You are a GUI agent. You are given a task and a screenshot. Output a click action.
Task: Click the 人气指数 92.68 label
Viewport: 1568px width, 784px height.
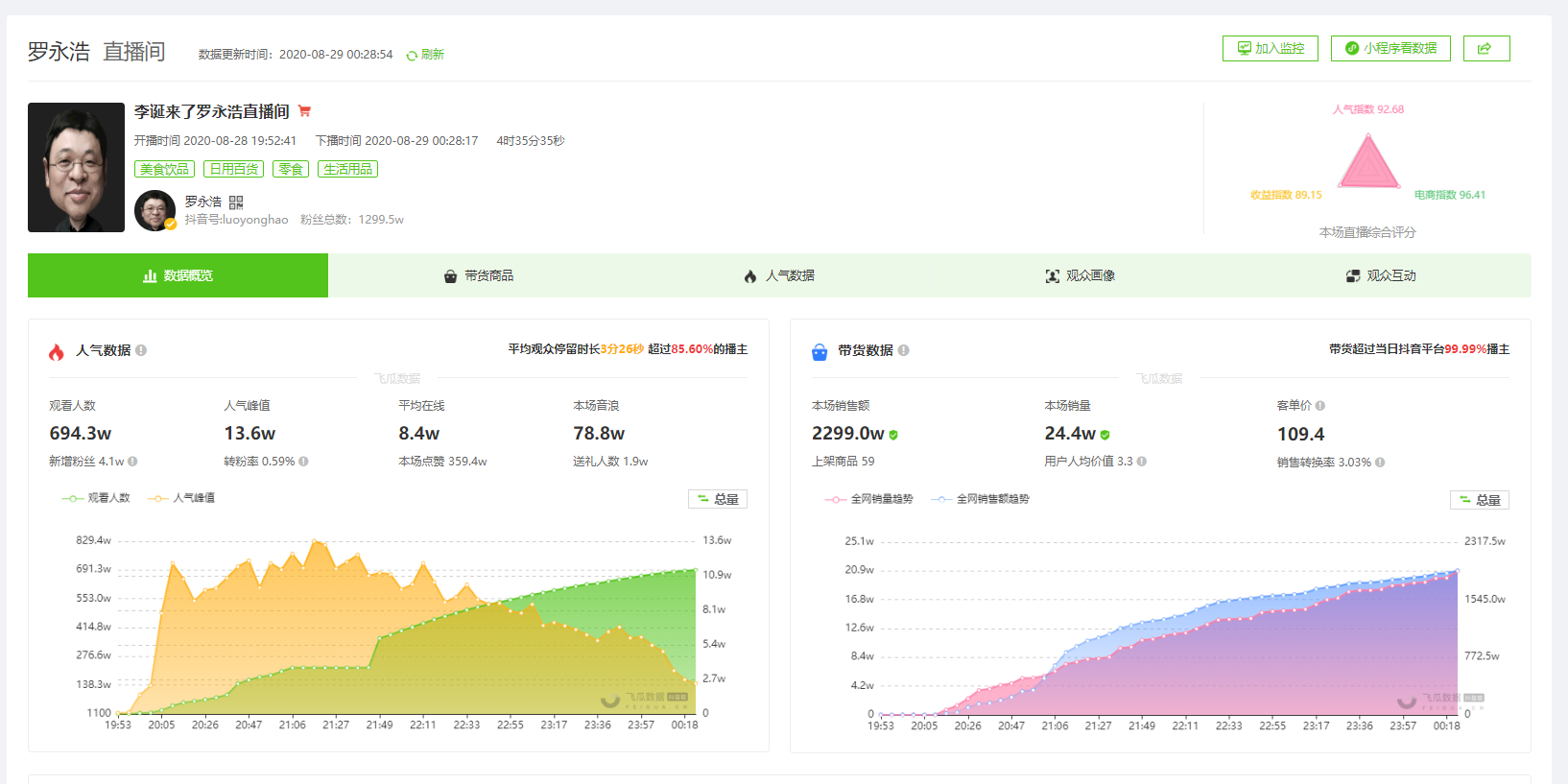[1368, 109]
